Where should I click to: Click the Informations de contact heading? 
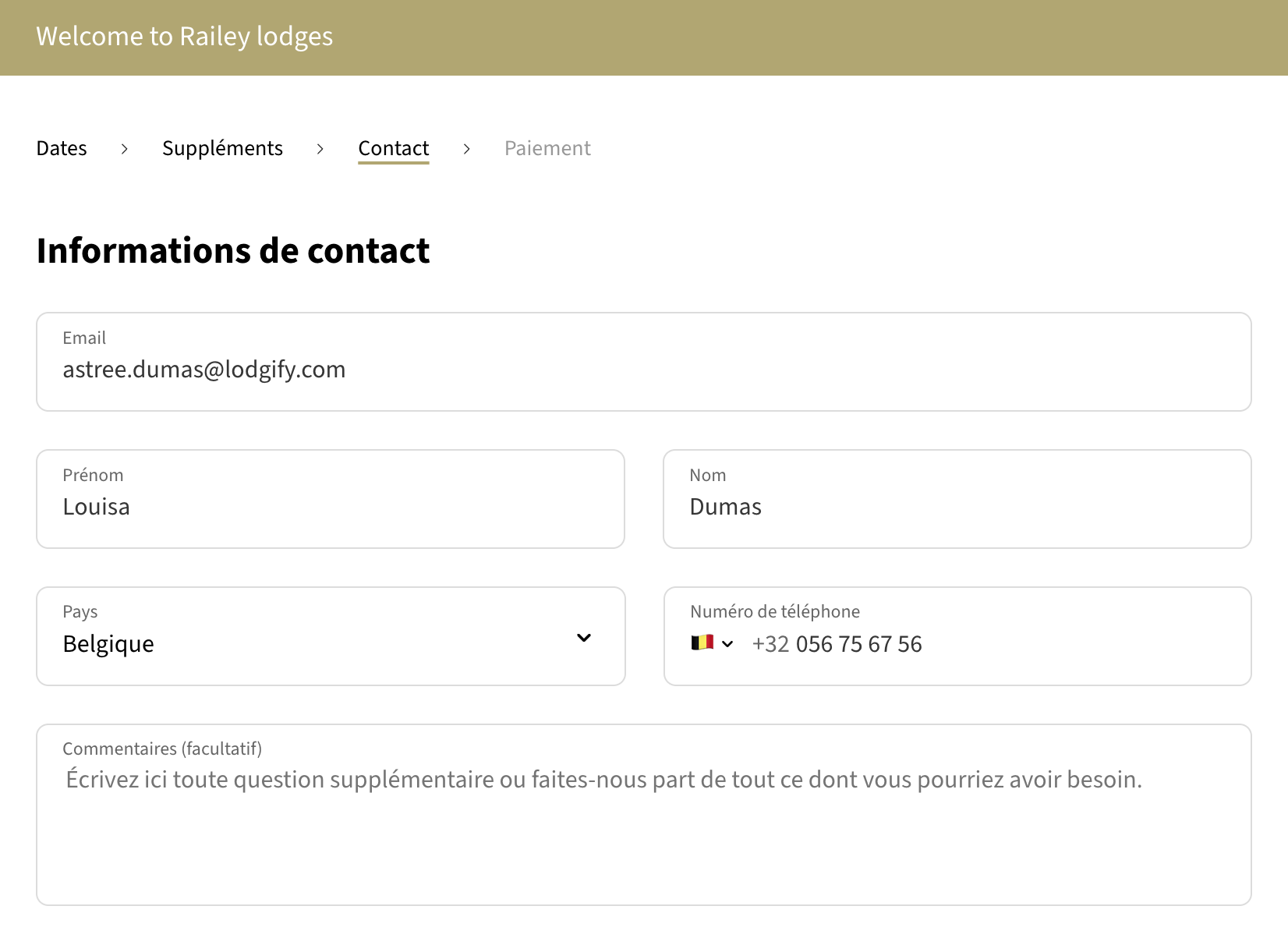(x=233, y=251)
